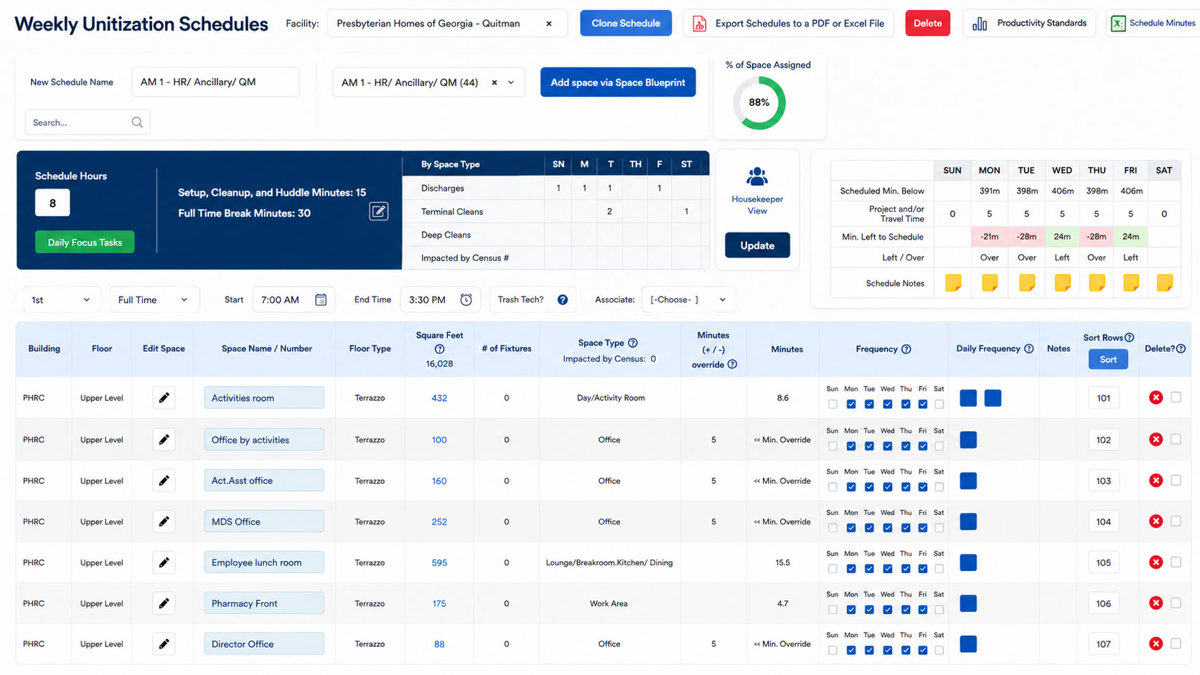Click the help icon beside Daily Frequency header
The image size is (1200, 675).
point(1029,348)
